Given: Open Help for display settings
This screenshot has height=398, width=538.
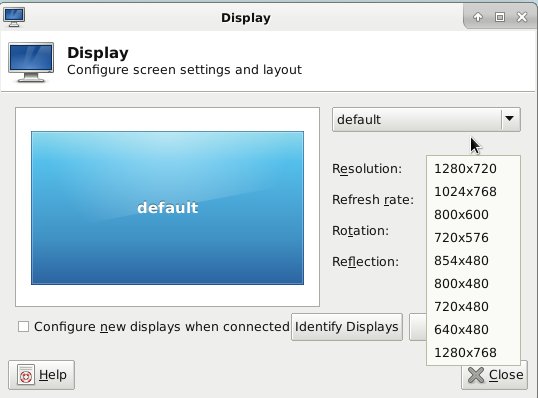Looking at the screenshot, I should (42, 375).
